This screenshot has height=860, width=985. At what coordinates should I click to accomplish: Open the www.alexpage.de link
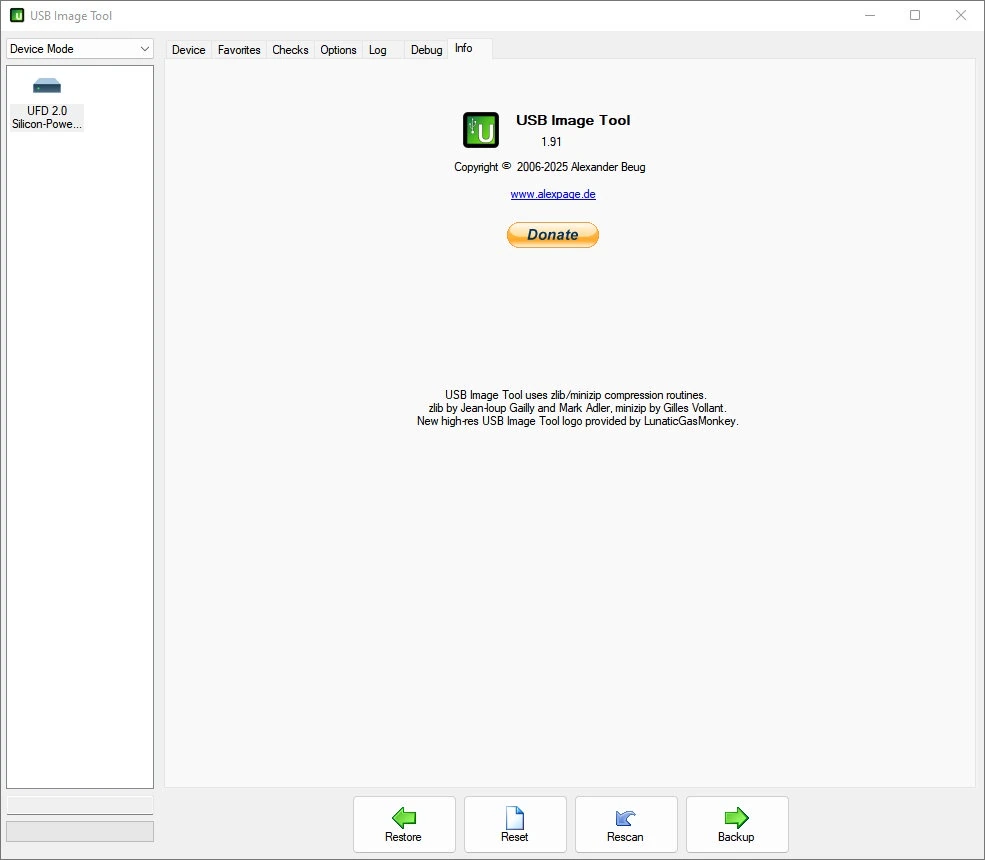pos(553,194)
